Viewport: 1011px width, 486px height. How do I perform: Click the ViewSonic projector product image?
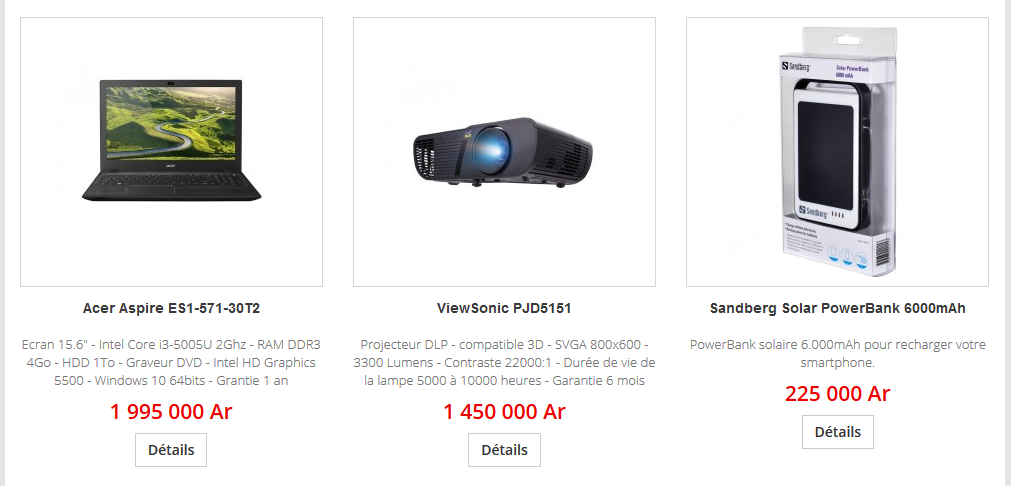pyautogui.click(x=504, y=152)
